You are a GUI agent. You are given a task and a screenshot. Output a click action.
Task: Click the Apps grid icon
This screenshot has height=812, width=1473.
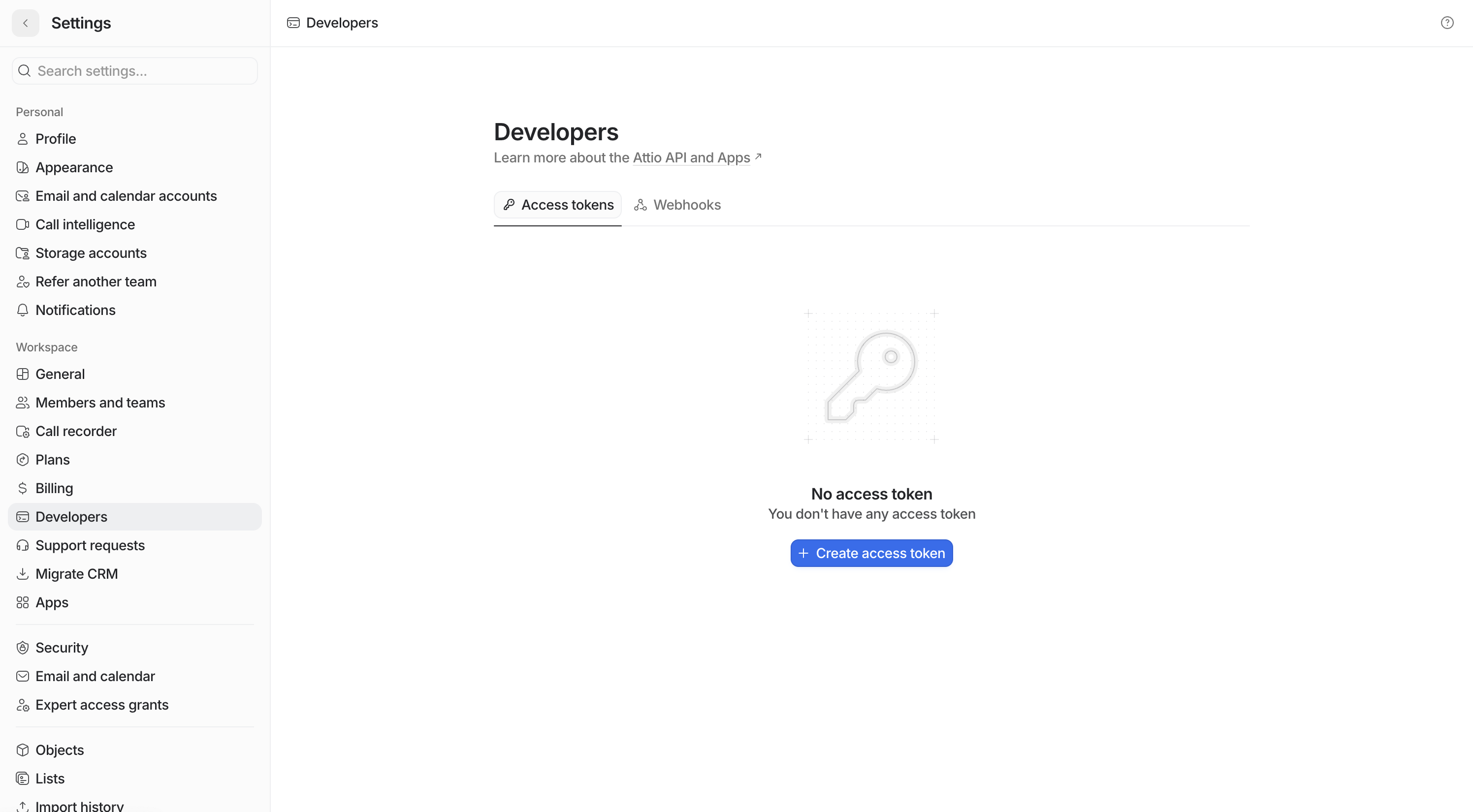tap(22, 602)
